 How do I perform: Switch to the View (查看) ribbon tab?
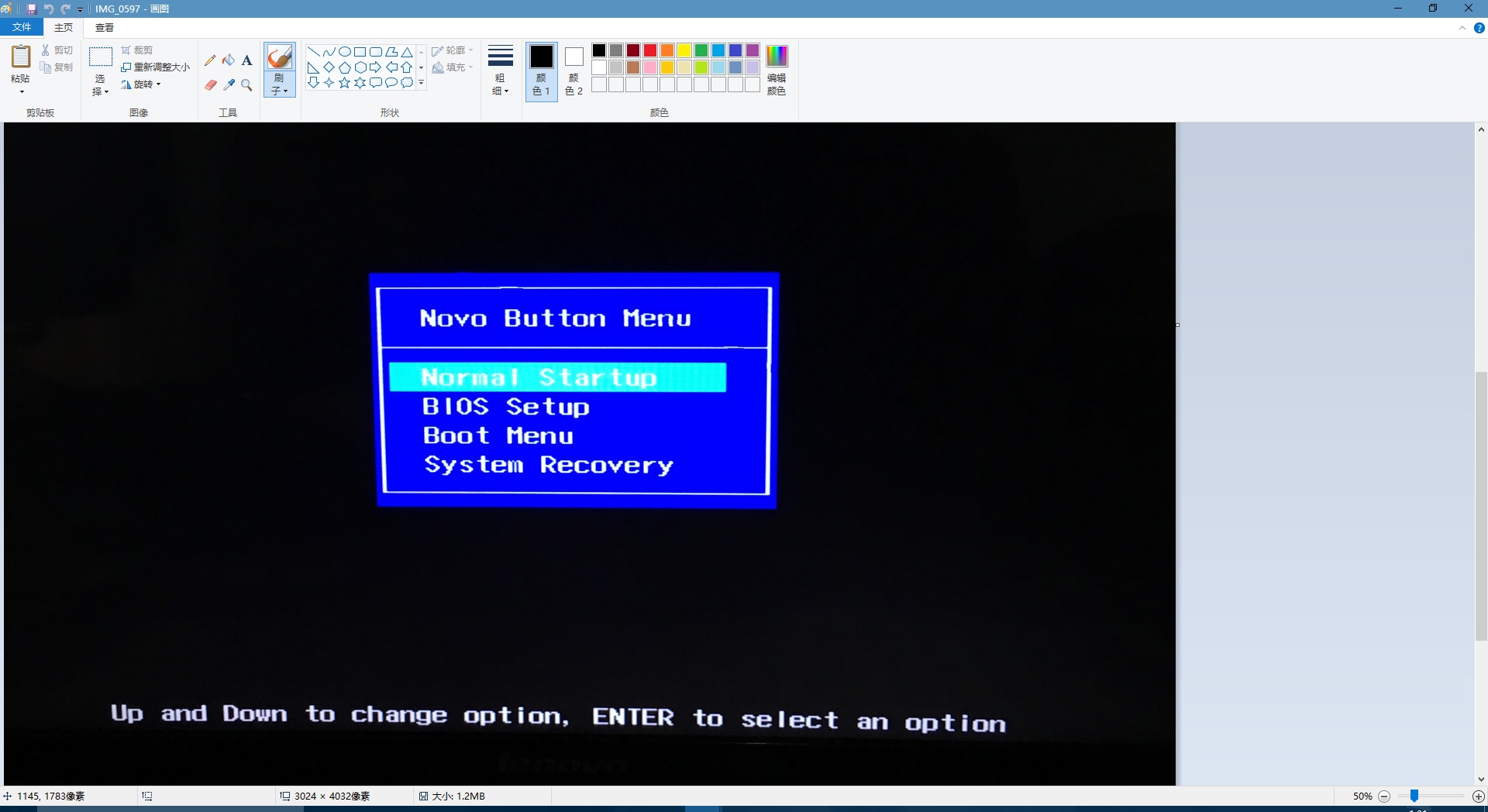105,27
